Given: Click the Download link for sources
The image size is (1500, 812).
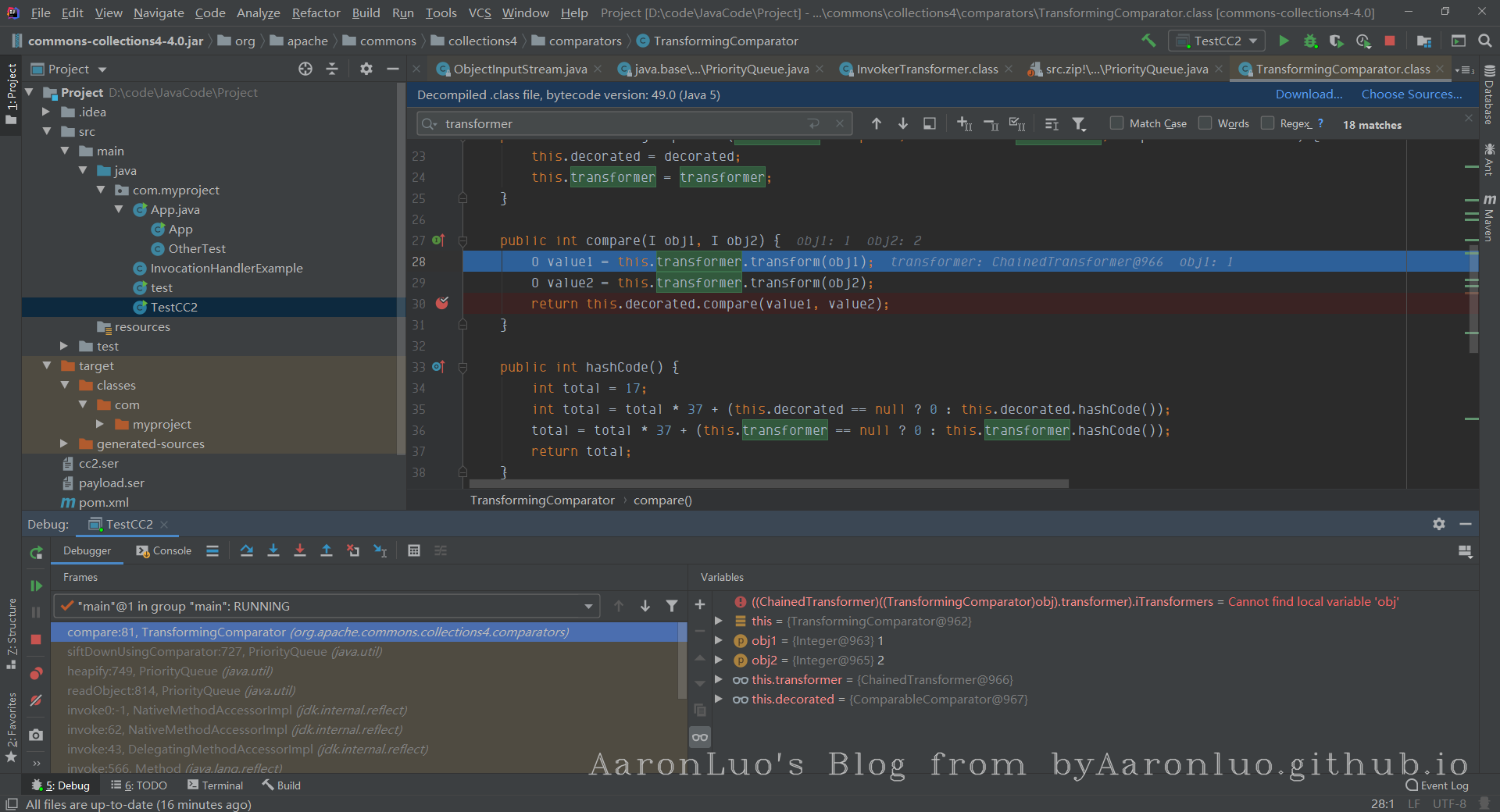Looking at the screenshot, I should coord(1309,94).
